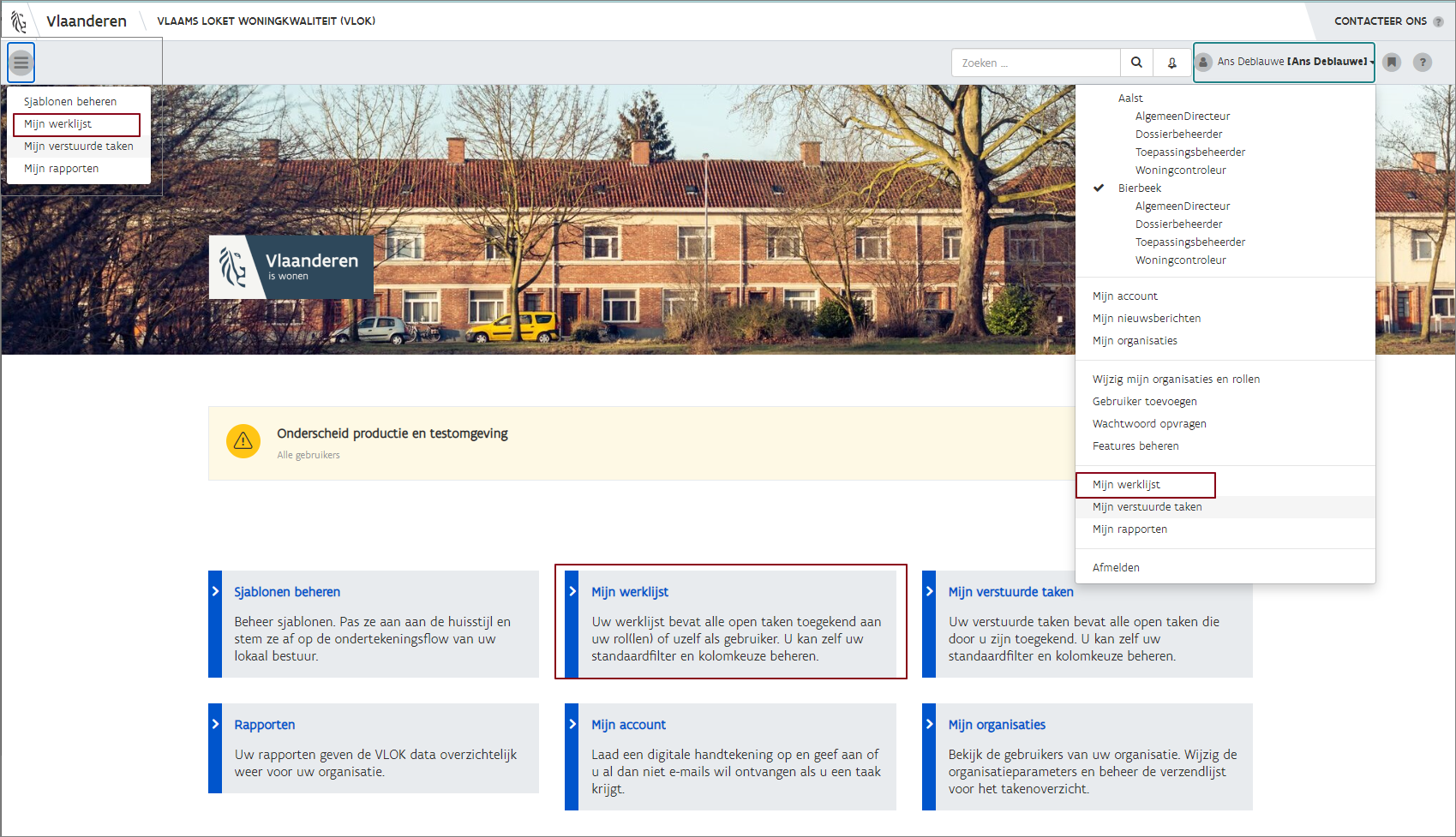Screen dimensions: 1456x837
Task: Choose Afmelden in user menu
Action: [x=1116, y=568]
